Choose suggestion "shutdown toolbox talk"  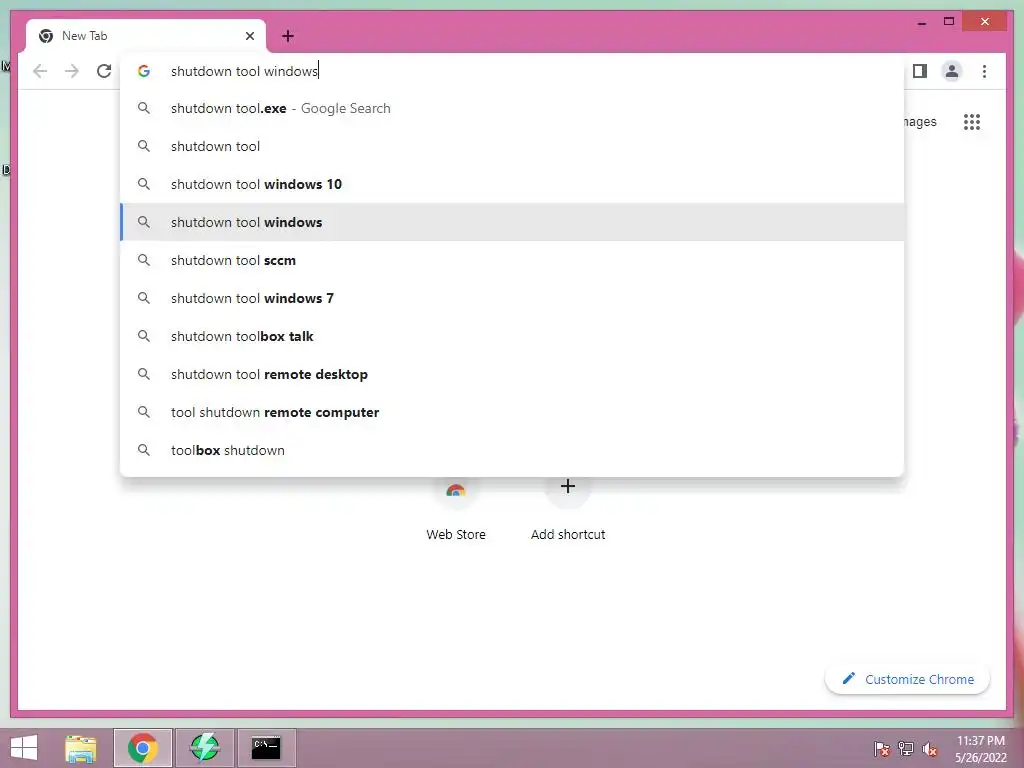point(512,336)
